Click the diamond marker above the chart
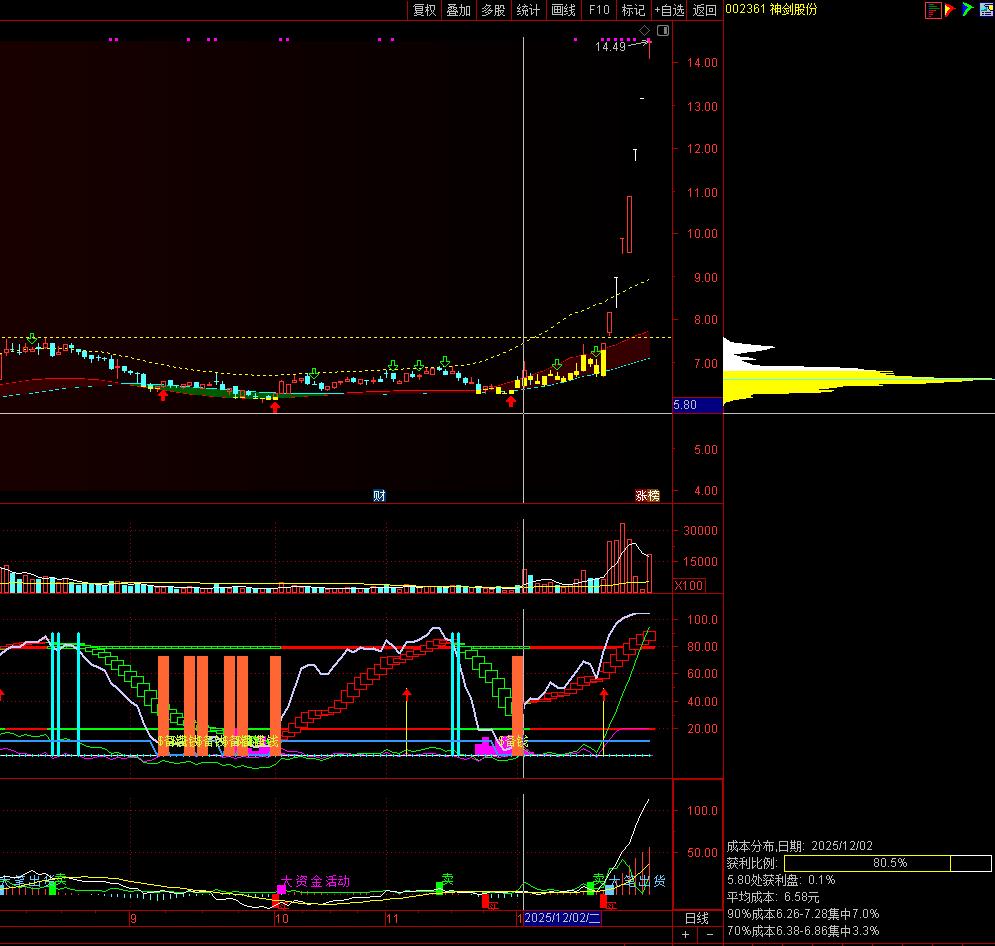This screenshot has height=946, width=995. tap(644, 31)
